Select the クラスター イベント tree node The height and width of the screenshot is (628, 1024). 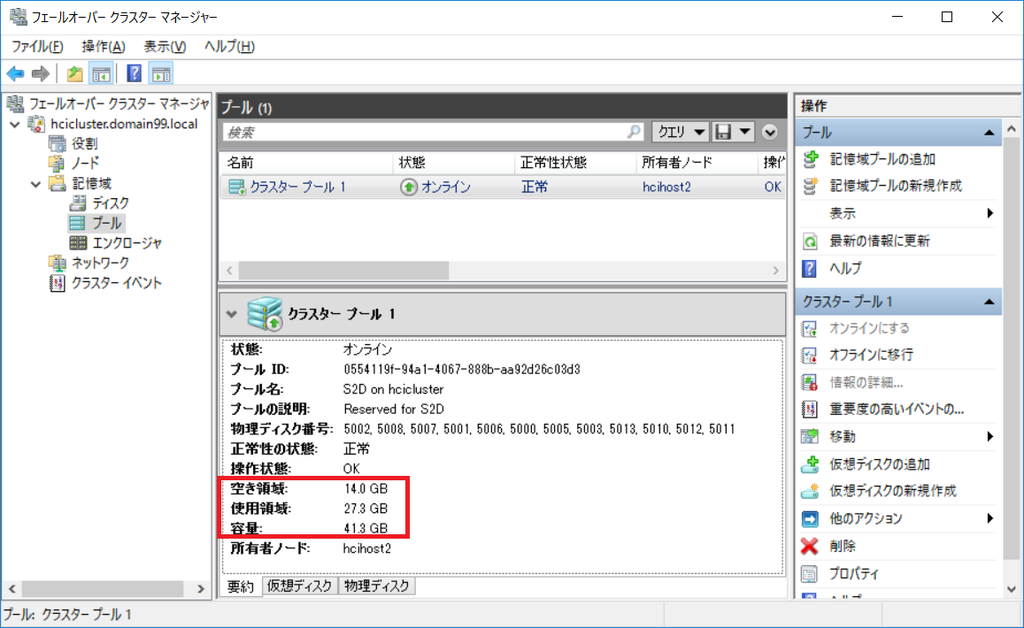(116, 283)
